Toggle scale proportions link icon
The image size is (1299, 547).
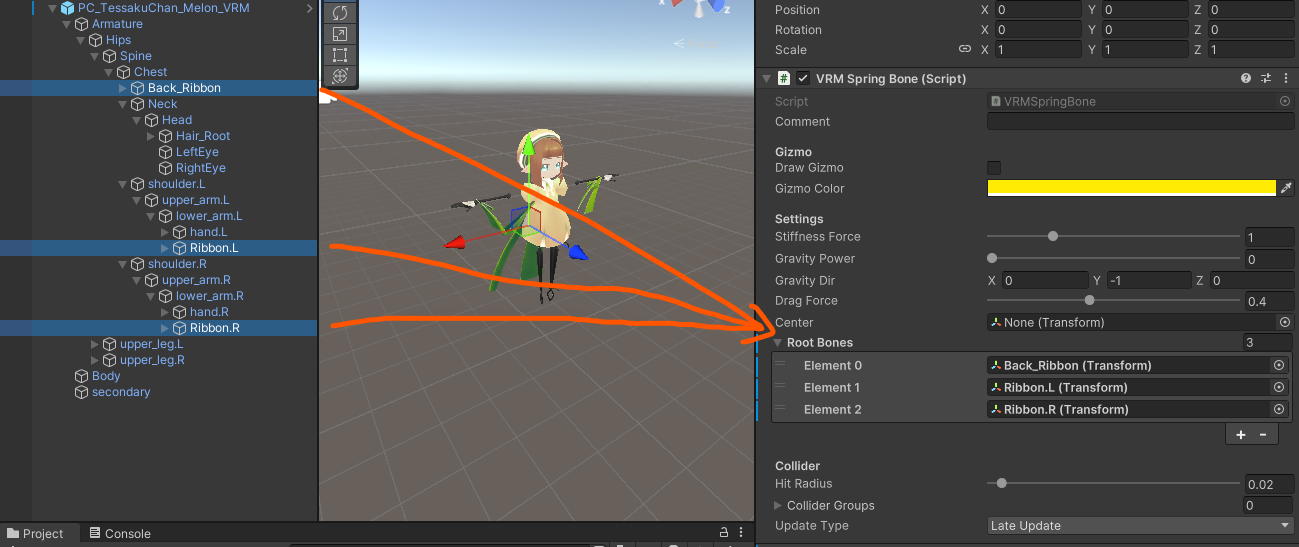pos(964,49)
